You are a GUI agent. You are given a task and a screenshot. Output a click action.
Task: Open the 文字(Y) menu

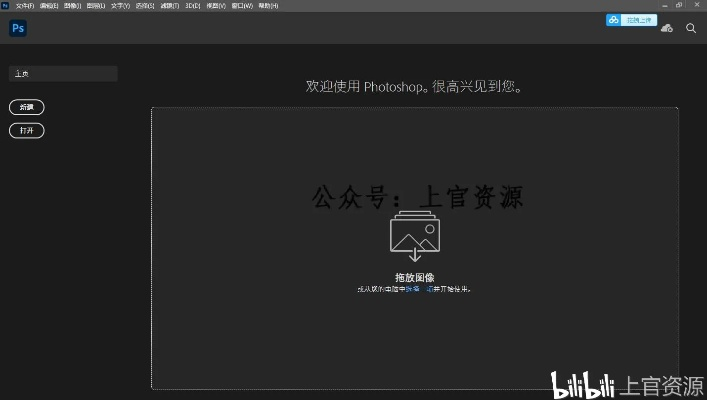click(x=120, y=6)
